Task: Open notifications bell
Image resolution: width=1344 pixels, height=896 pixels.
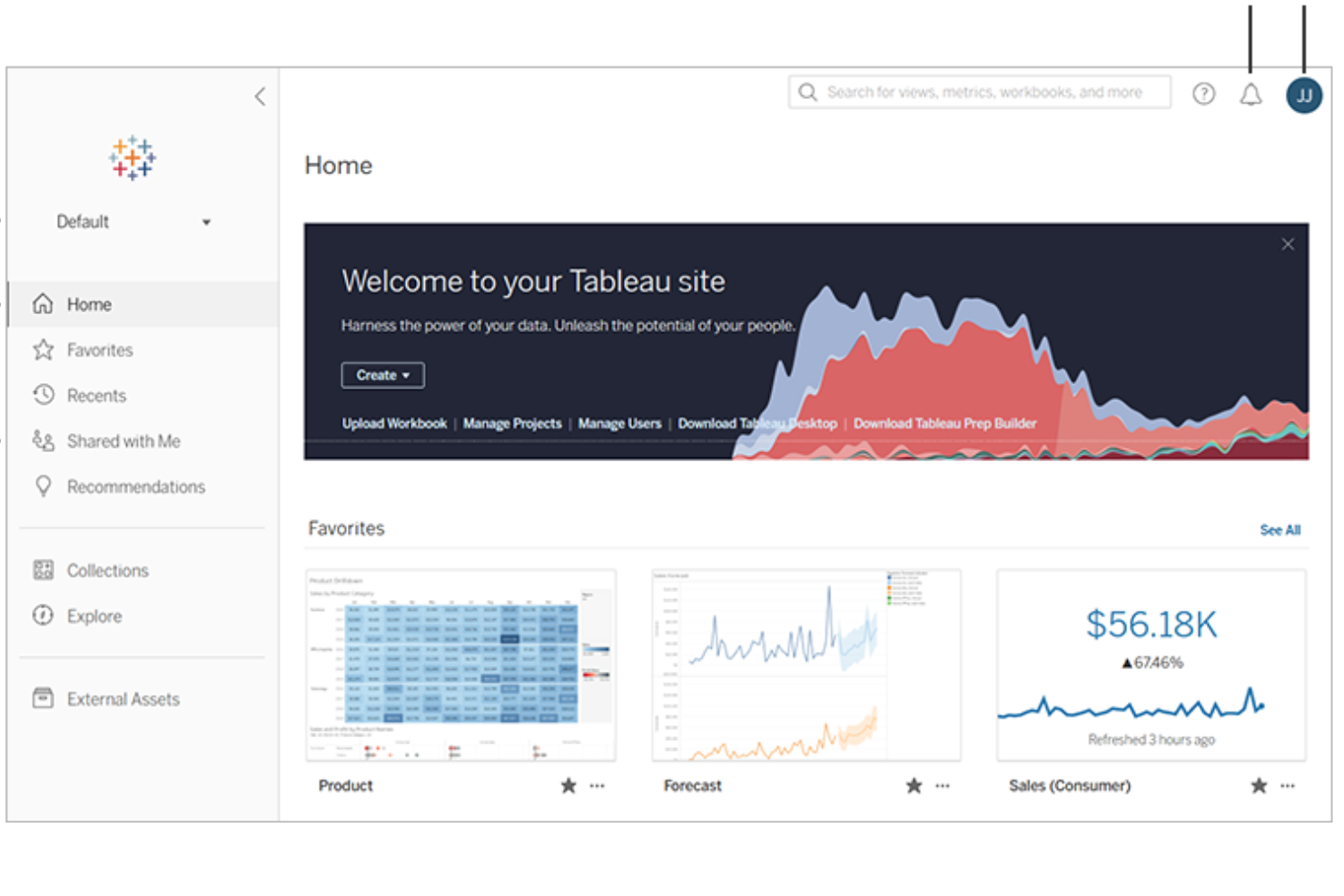Action: [1250, 94]
